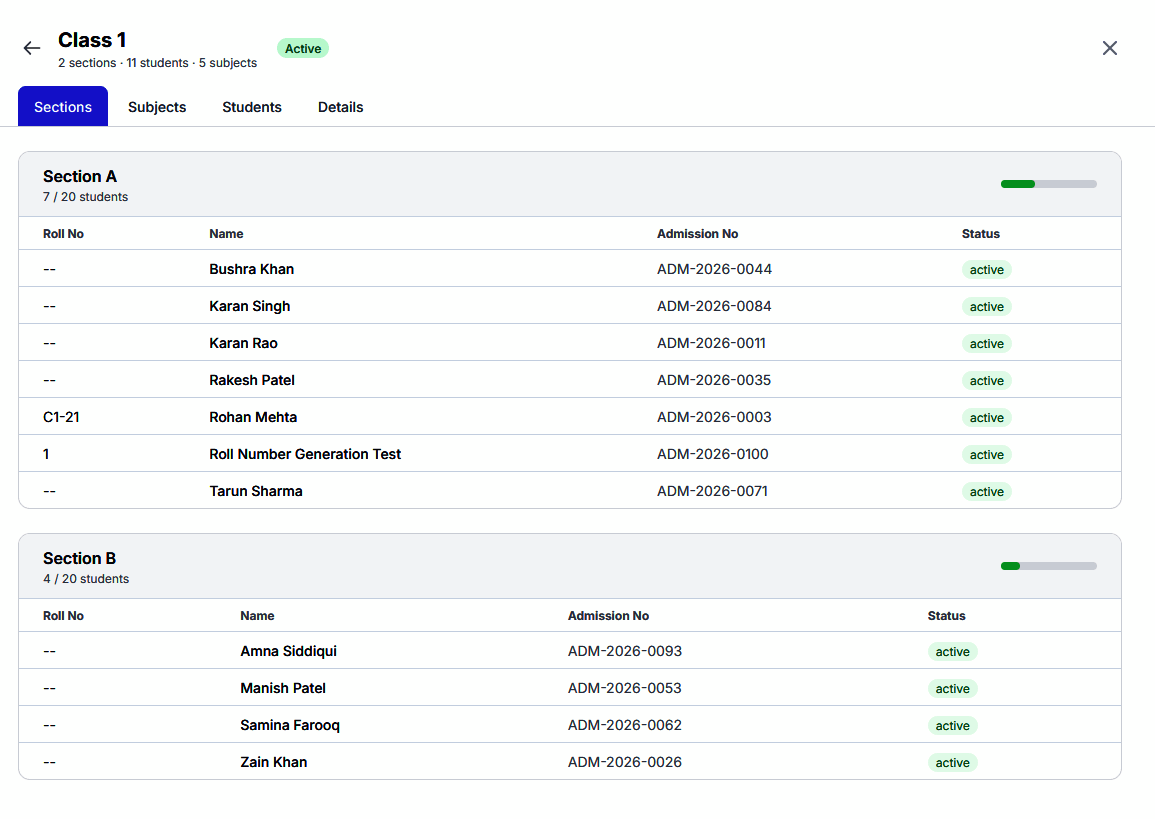This screenshot has height=819, width=1155.
Task: Switch to the Subjects tab
Action: 157,107
